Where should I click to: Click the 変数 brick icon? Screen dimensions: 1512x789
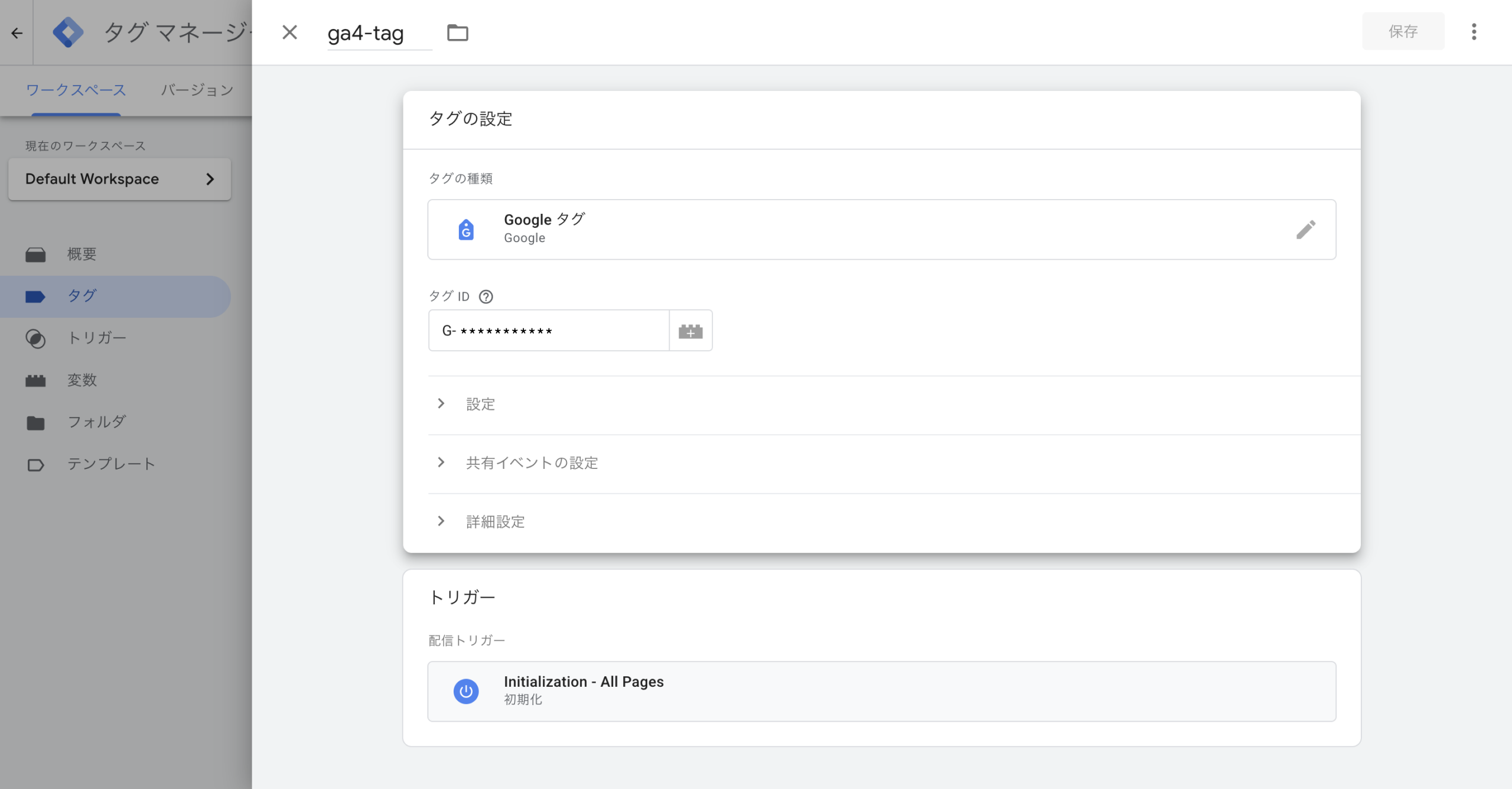coord(35,381)
